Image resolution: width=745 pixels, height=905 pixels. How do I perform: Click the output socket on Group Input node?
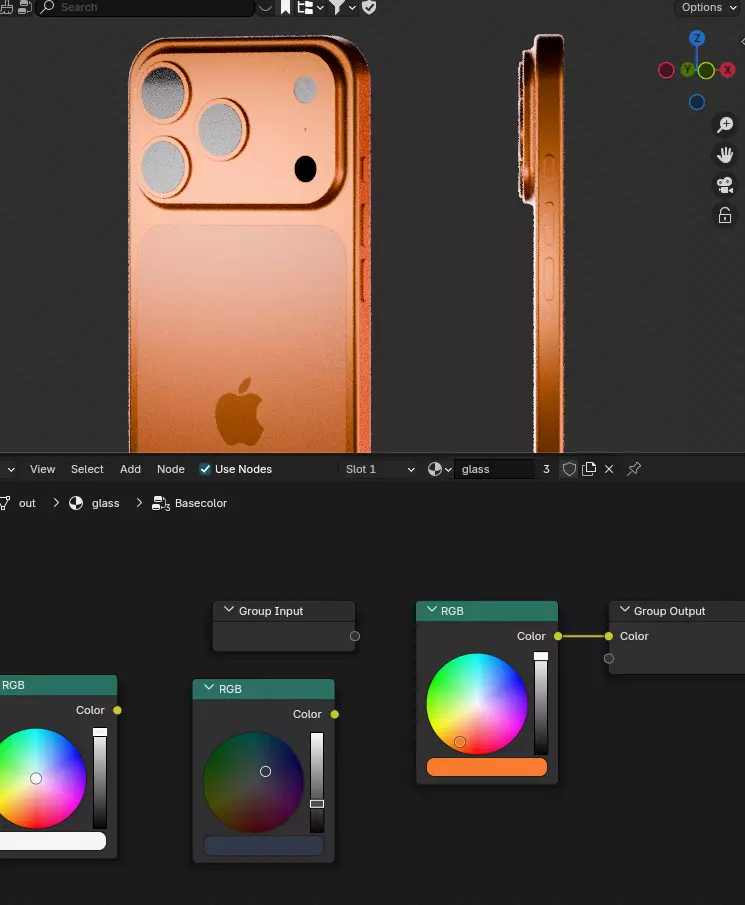coord(355,636)
